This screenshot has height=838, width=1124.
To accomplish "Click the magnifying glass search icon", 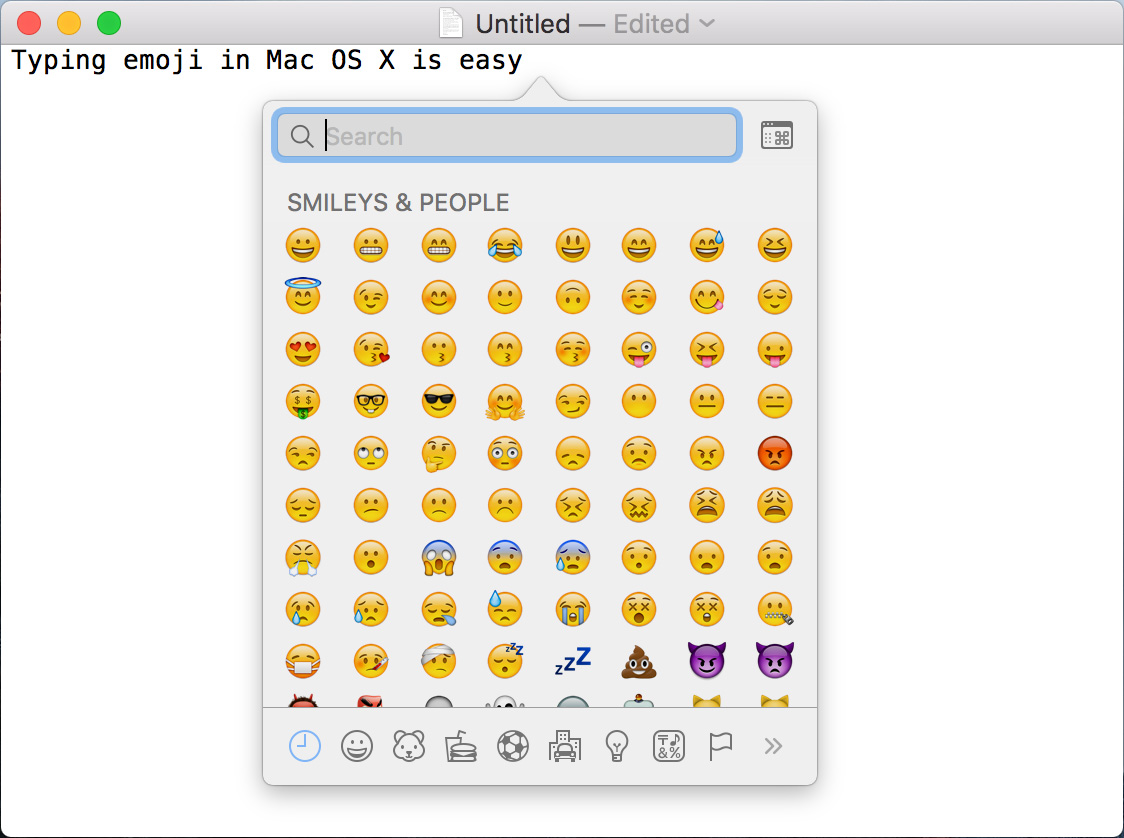I will click(301, 135).
